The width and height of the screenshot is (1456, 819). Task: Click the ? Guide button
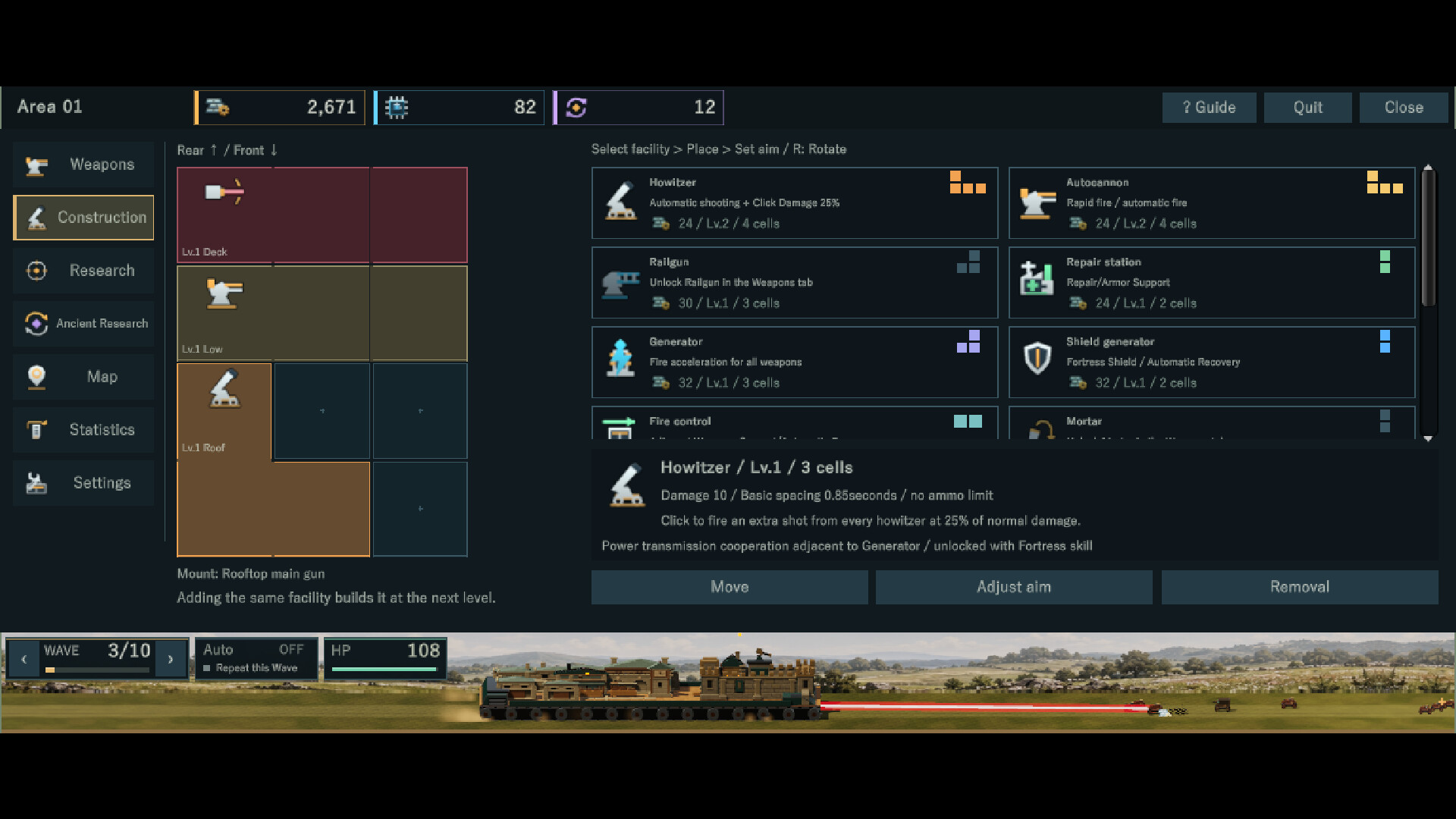click(1209, 108)
